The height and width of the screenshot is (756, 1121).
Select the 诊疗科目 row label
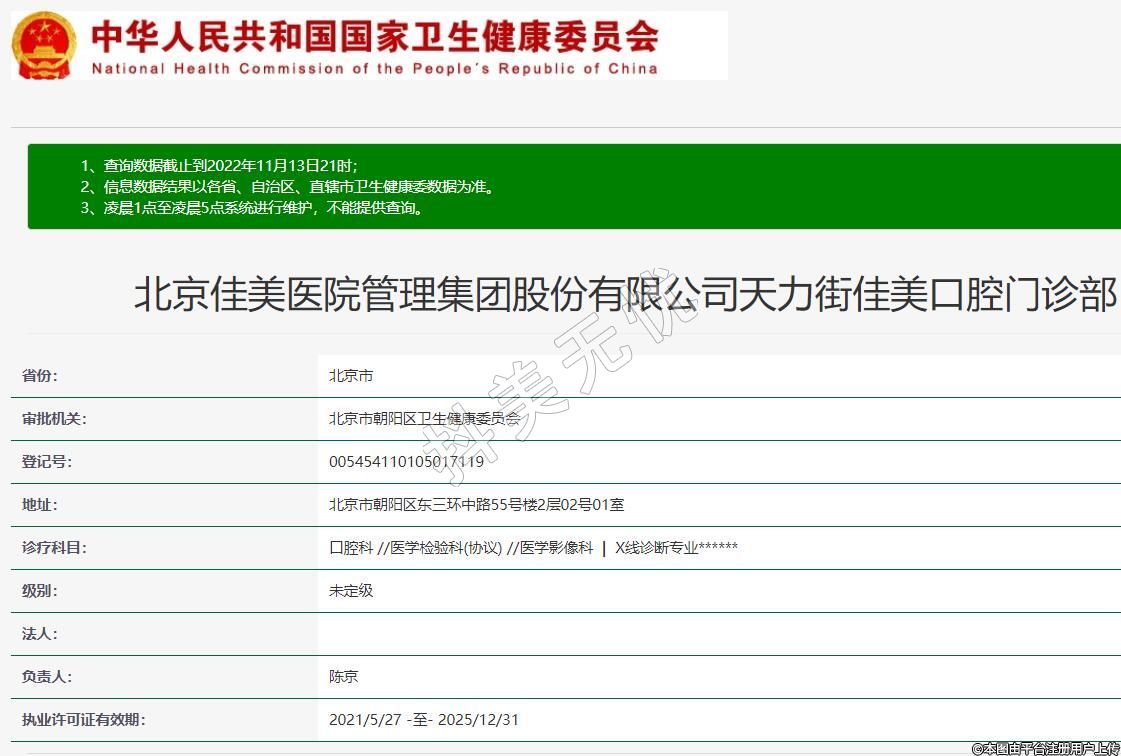click(x=54, y=548)
